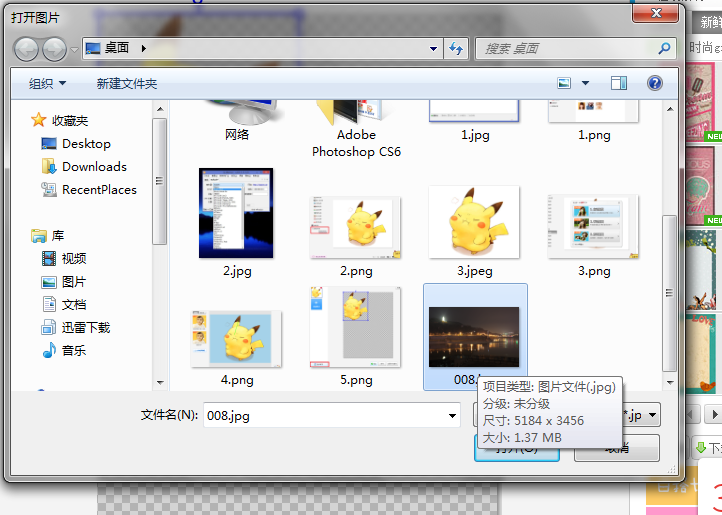Select the 3.jpeg Pikachu thumbnail
722x515 pixels.
[474, 222]
